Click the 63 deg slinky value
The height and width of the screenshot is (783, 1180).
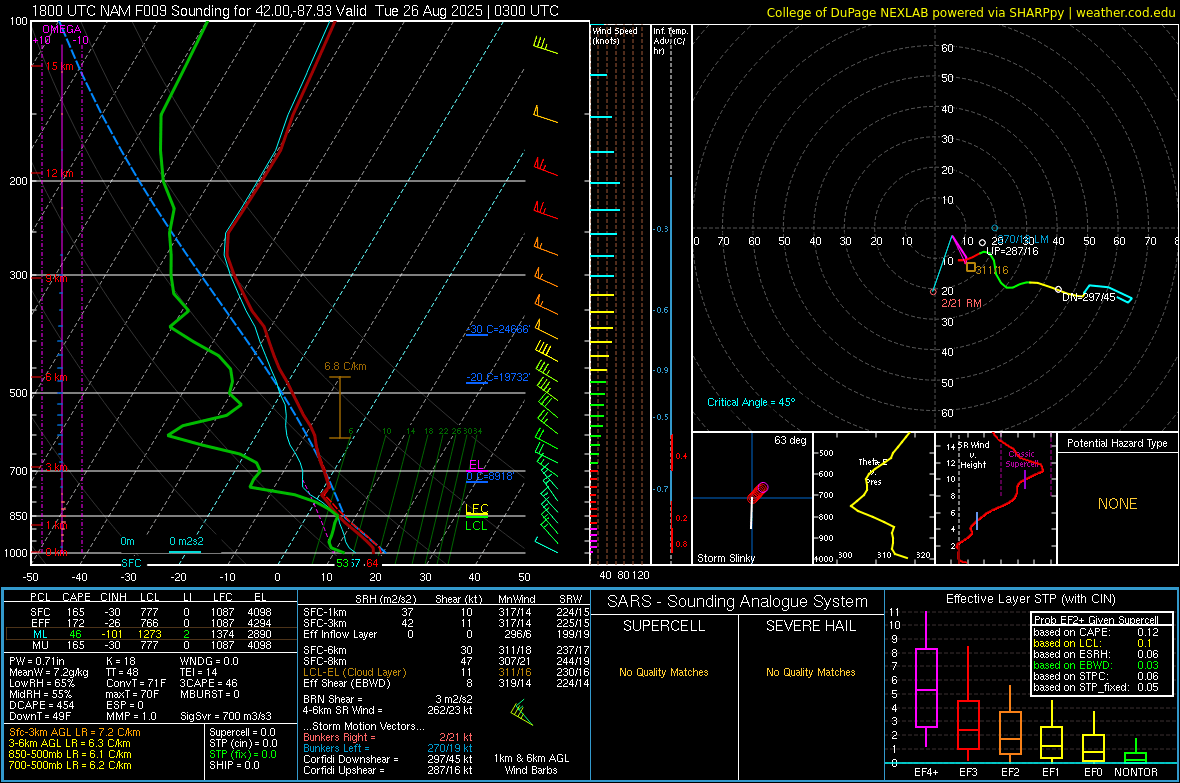789,440
